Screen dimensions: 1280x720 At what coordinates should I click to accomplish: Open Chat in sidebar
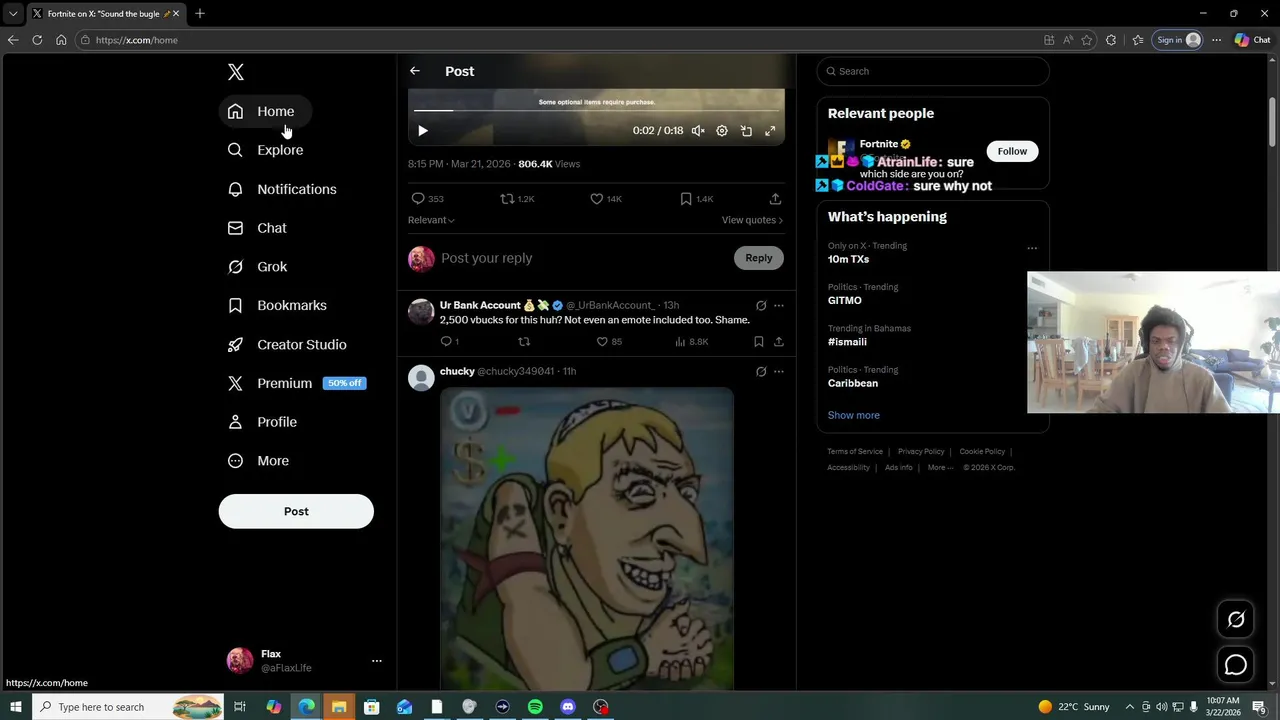click(x=258, y=228)
